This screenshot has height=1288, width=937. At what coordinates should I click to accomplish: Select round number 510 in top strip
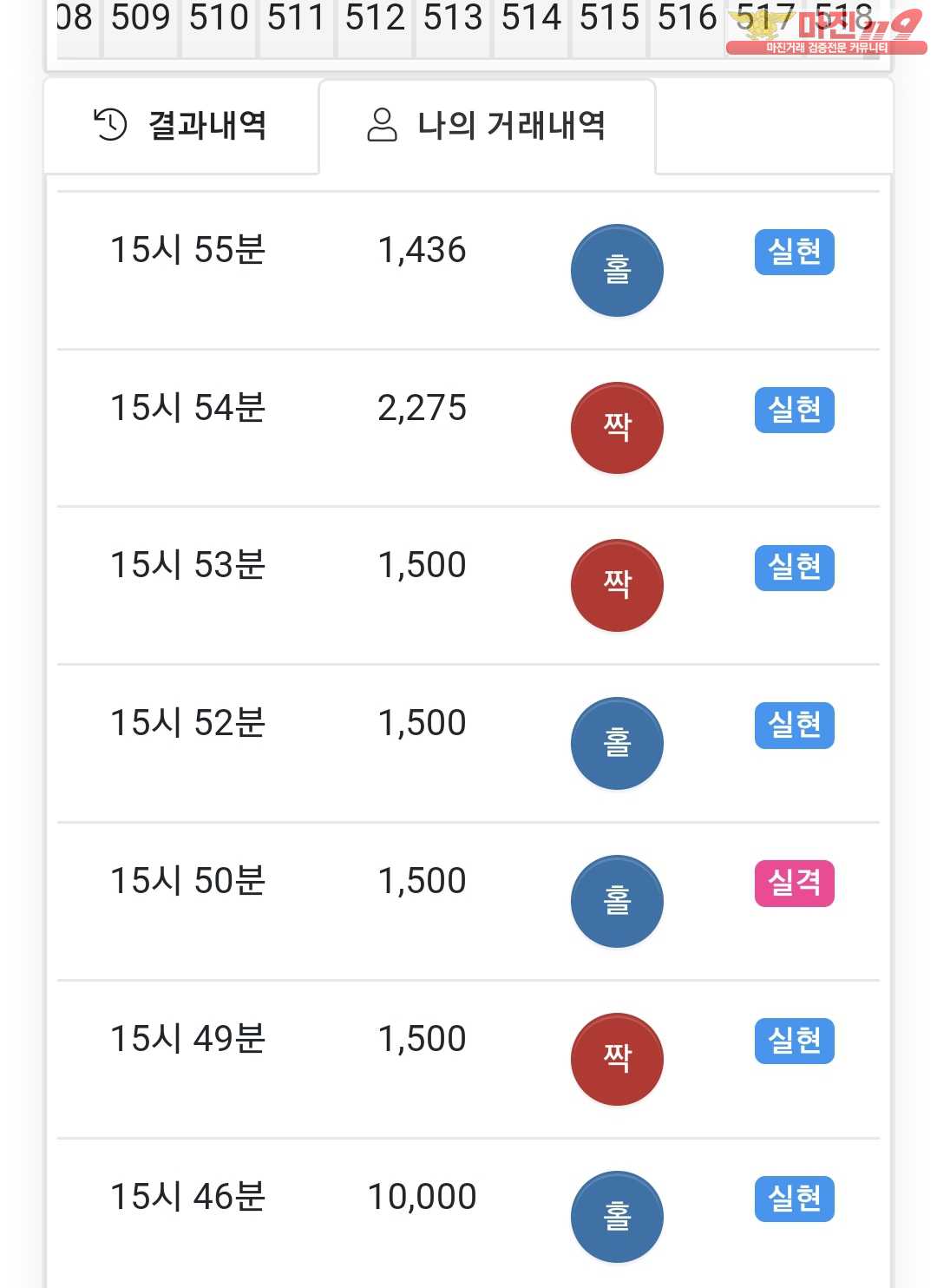[219, 19]
